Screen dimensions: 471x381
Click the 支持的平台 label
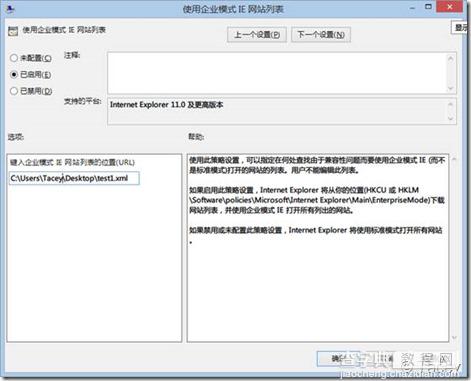coord(82,101)
